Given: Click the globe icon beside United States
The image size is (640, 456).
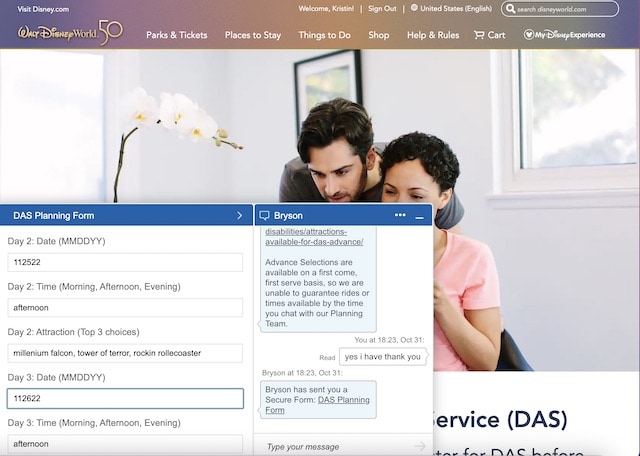Looking at the screenshot, I should click(x=414, y=8).
